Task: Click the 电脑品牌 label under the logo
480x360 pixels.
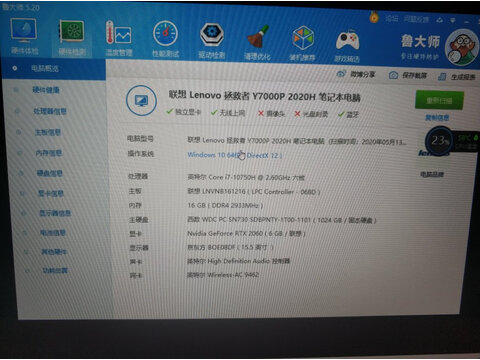Action: point(432,174)
